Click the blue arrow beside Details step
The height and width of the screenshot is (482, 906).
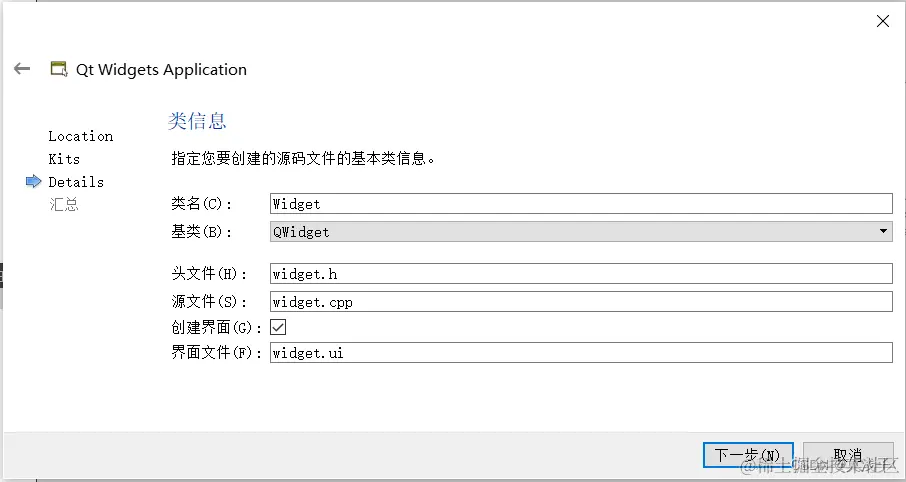point(34,181)
